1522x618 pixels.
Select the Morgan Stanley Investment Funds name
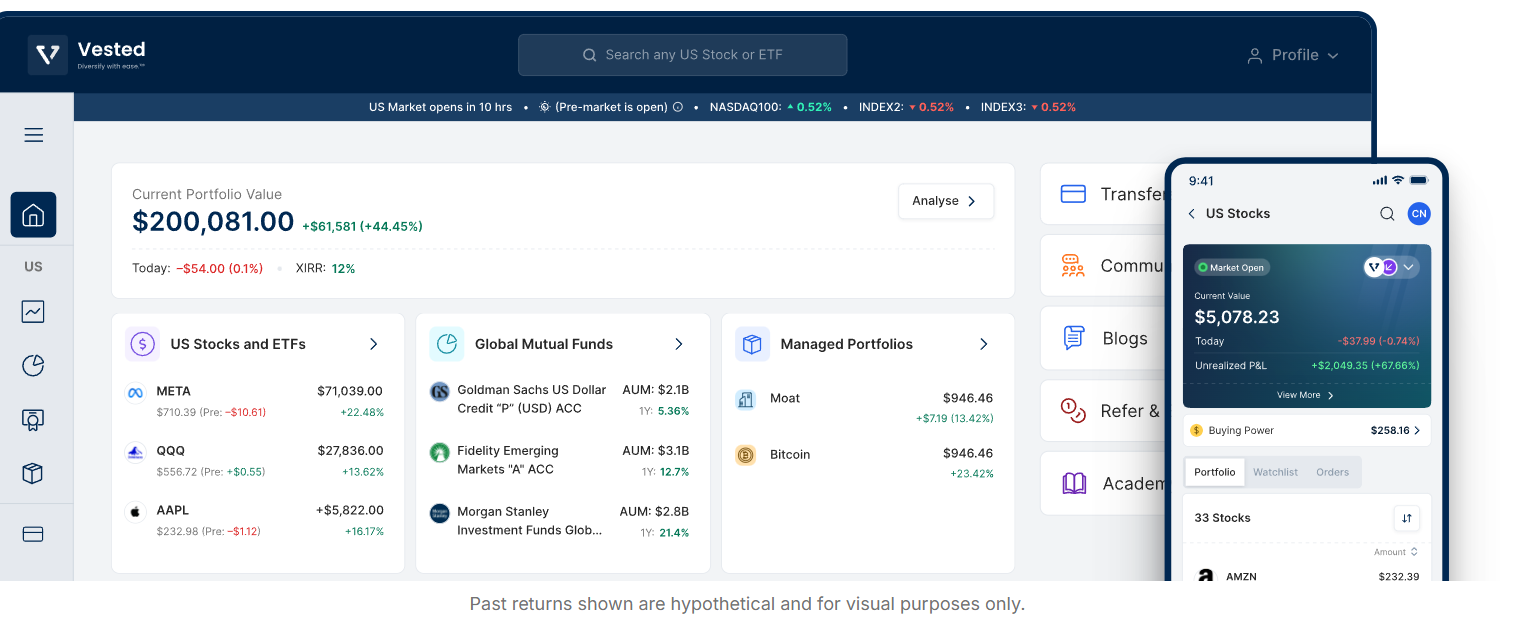point(530,521)
